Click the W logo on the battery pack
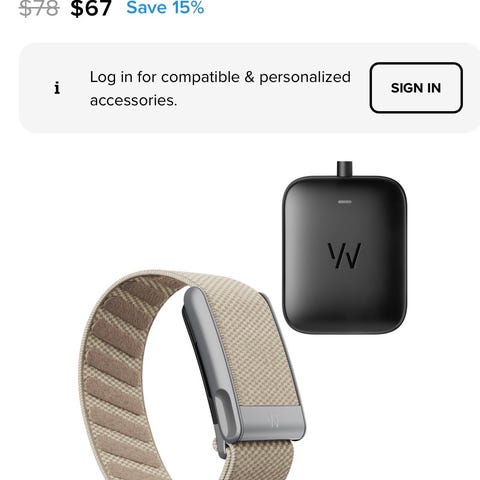Viewport: 480px width, 480px height. click(344, 256)
